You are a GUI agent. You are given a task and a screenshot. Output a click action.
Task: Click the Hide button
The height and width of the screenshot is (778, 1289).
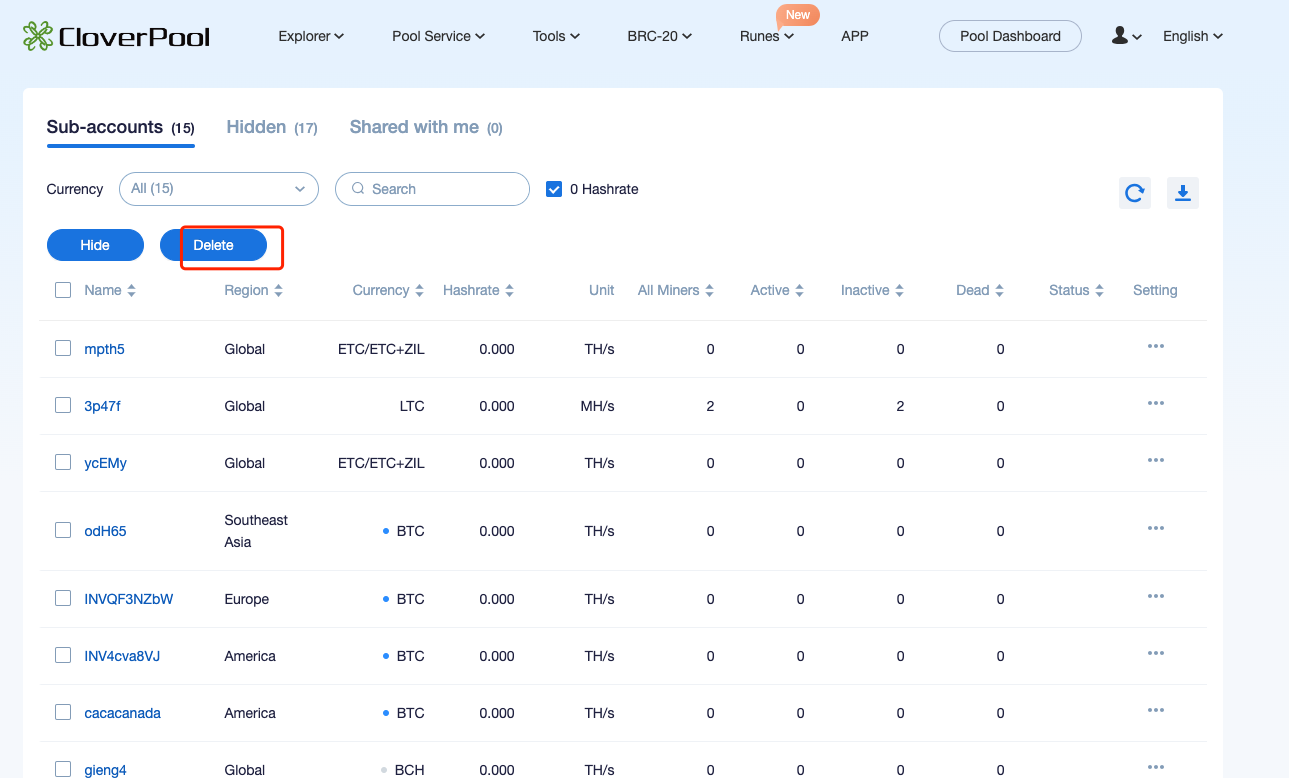pyautogui.click(x=95, y=245)
